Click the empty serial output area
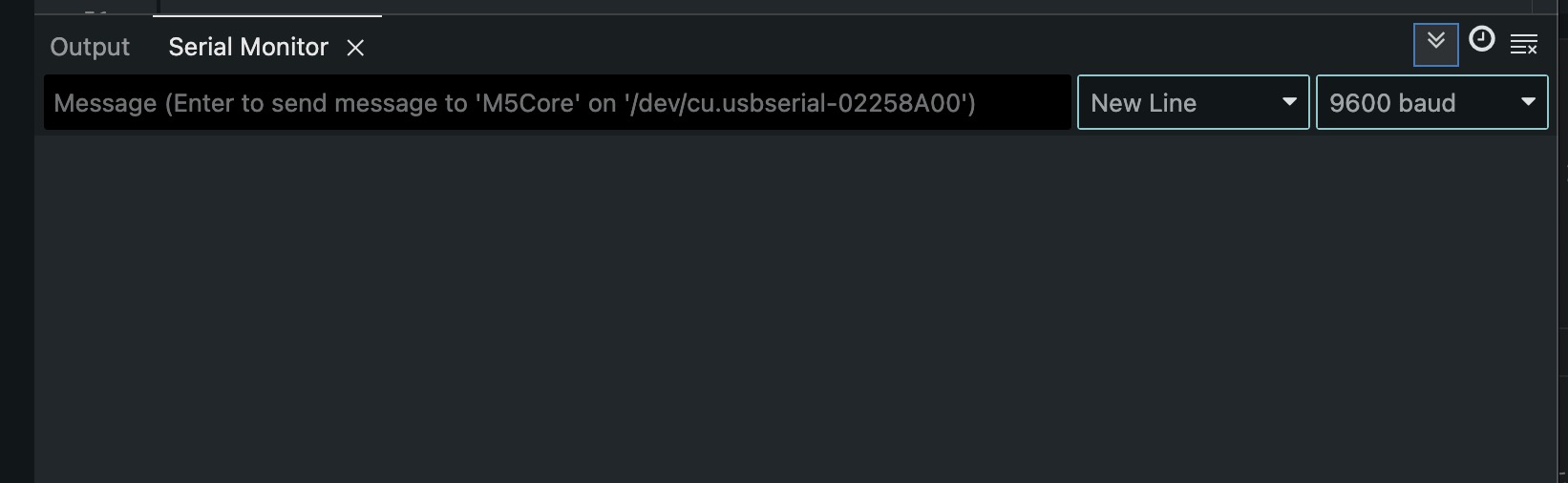This screenshot has height=483, width=1568. click(x=800, y=307)
